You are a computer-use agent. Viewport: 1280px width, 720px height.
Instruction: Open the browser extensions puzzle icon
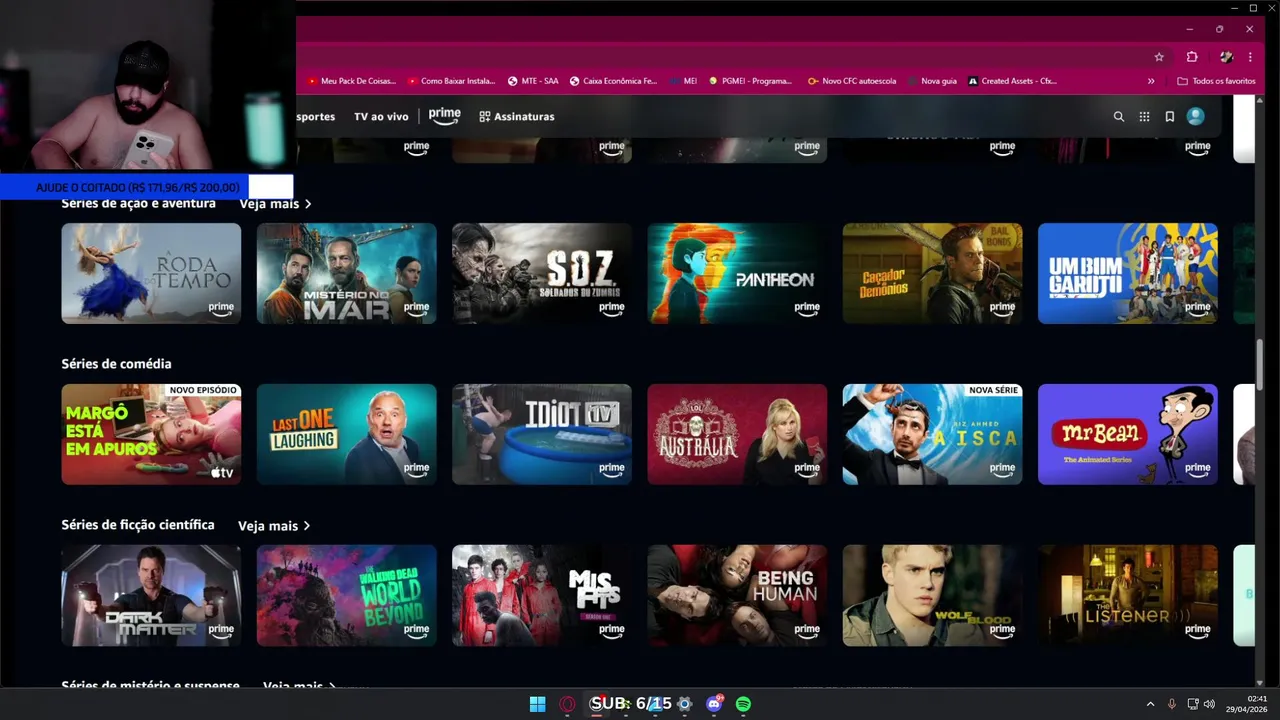click(x=1192, y=57)
